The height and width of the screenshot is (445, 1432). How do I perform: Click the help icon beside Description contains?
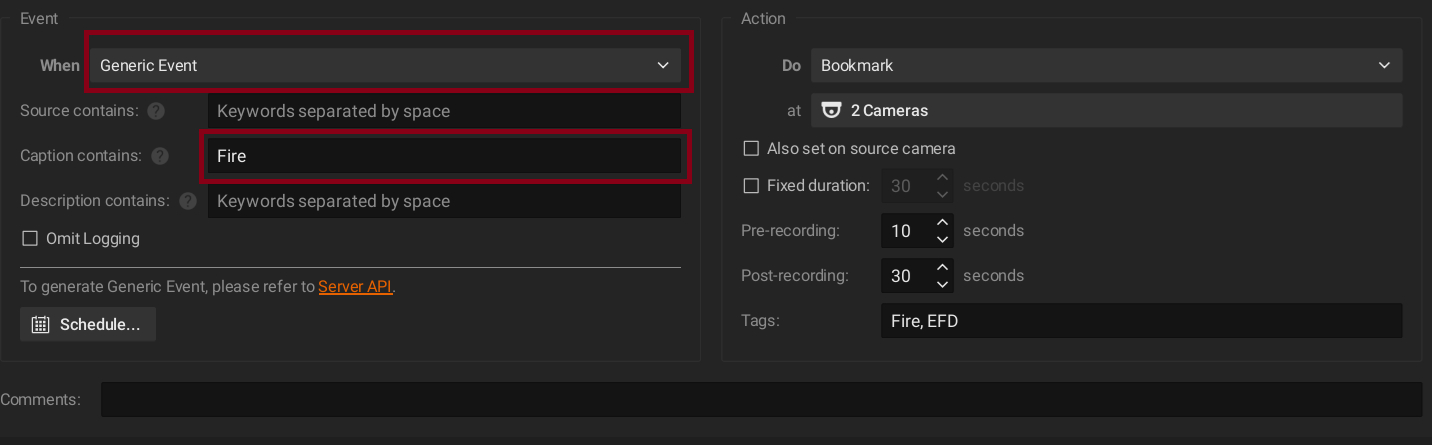(188, 201)
